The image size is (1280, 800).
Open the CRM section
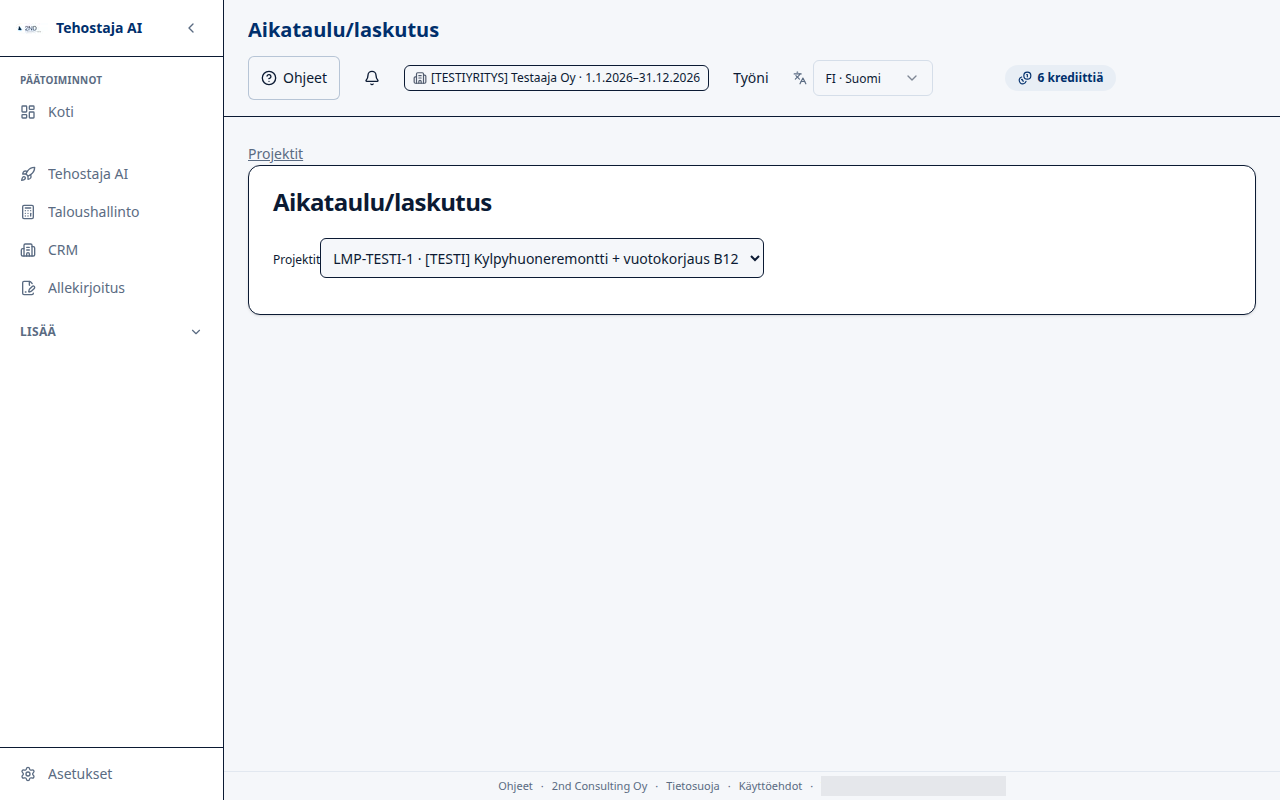(111, 250)
